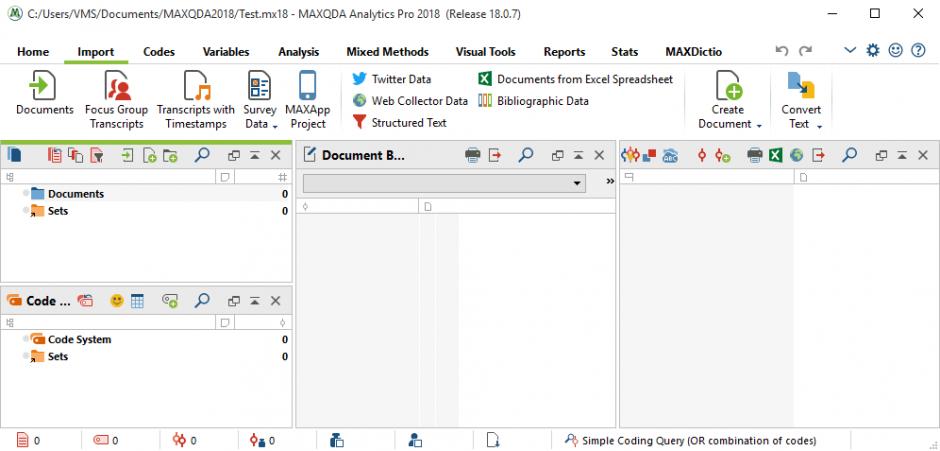The height and width of the screenshot is (451, 940).
Task: Click the Undo arrow
Action: click(x=782, y=50)
